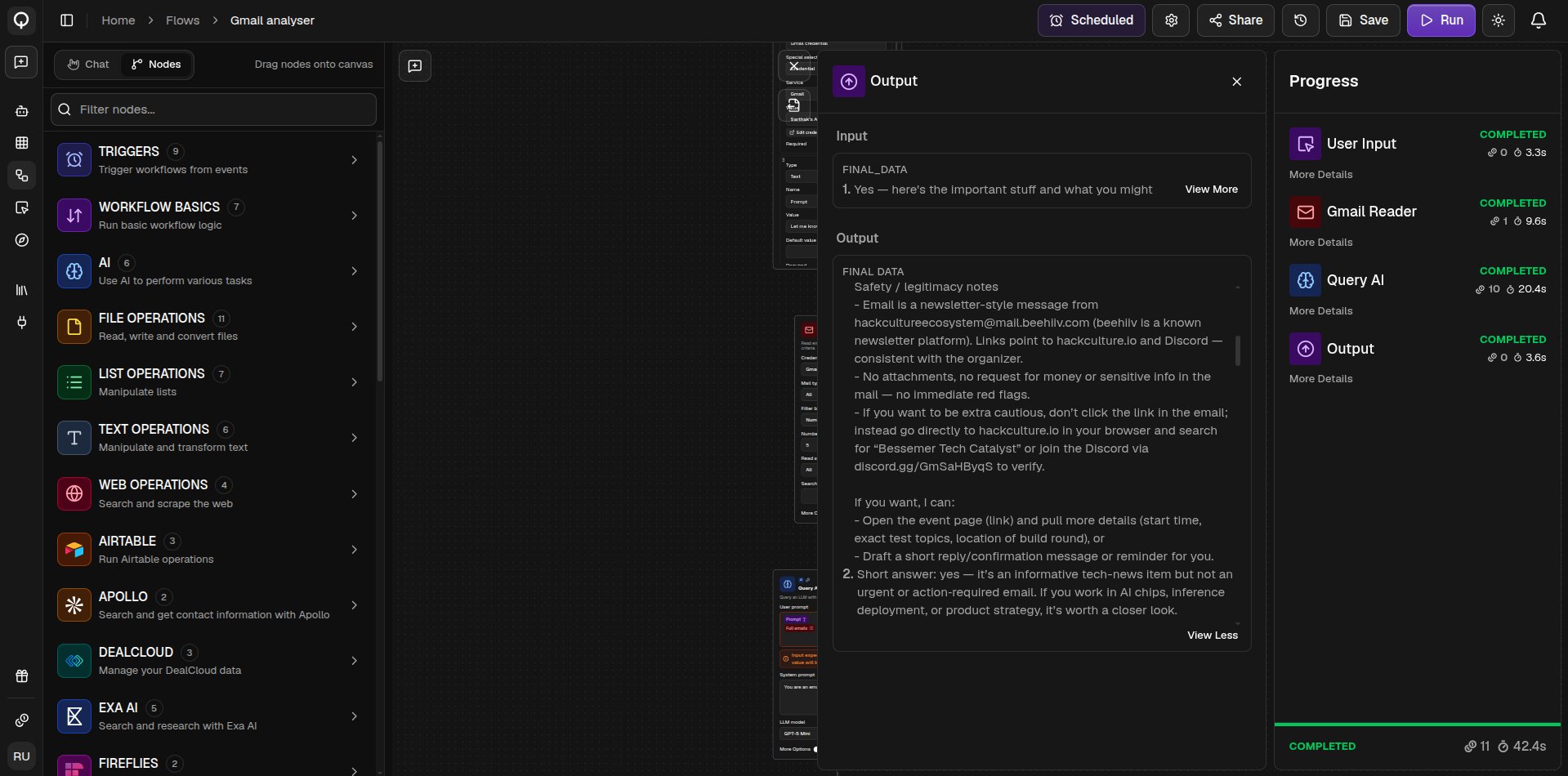Image resolution: width=1568 pixels, height=776 pixels.
Task: Expand the TEXT OPERATIONS category
Action: pyautogui.click(x=354, y=438)
